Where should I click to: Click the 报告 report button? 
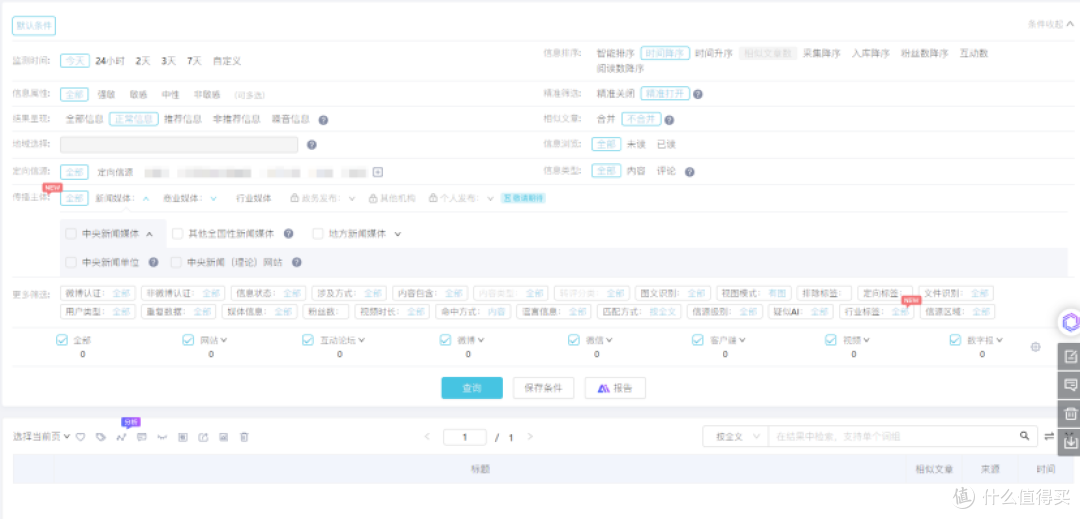coord(615,388)
